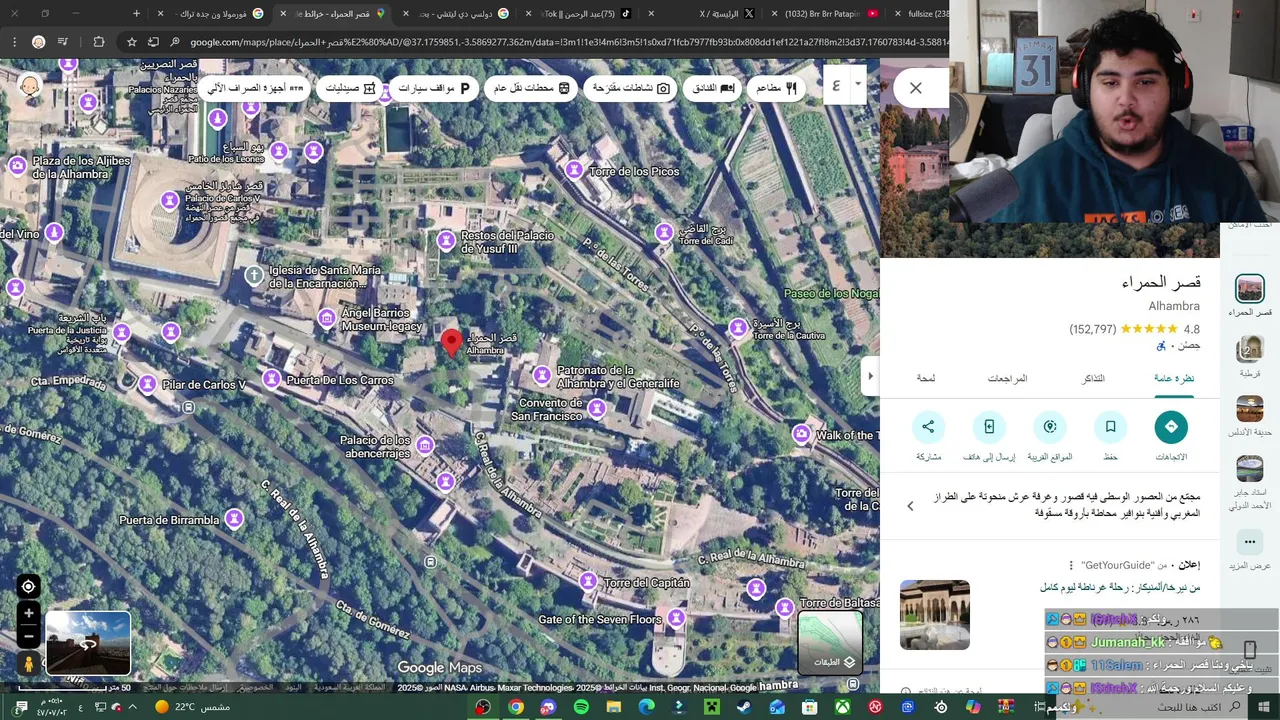The image size is (1280, 720).
Task: Click the address bar URL
Action: click(570, 42)
